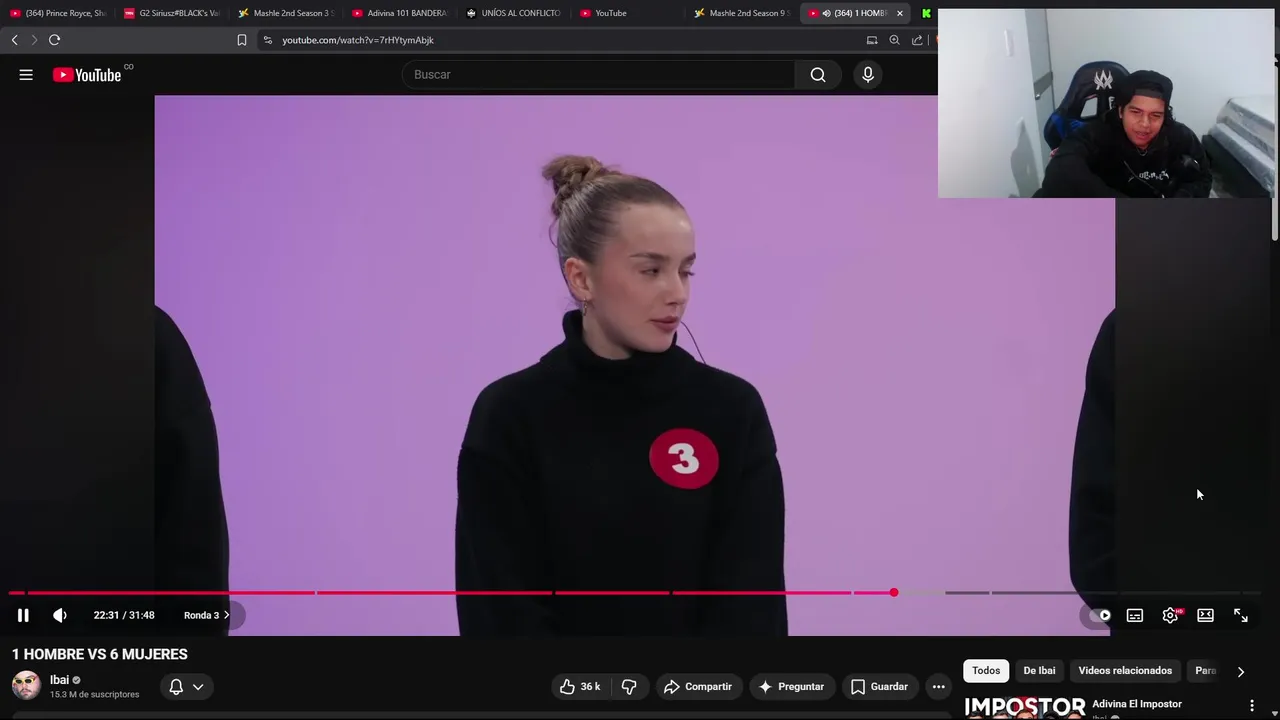Reload the page with refresh icon
This screenshot has height=720, width=1280.
(x=54, y=40)
